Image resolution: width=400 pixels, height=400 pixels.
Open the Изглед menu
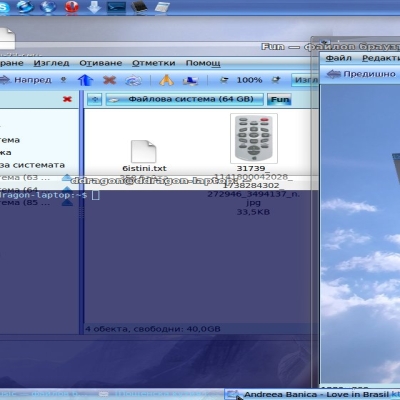(x=51, y=63)
